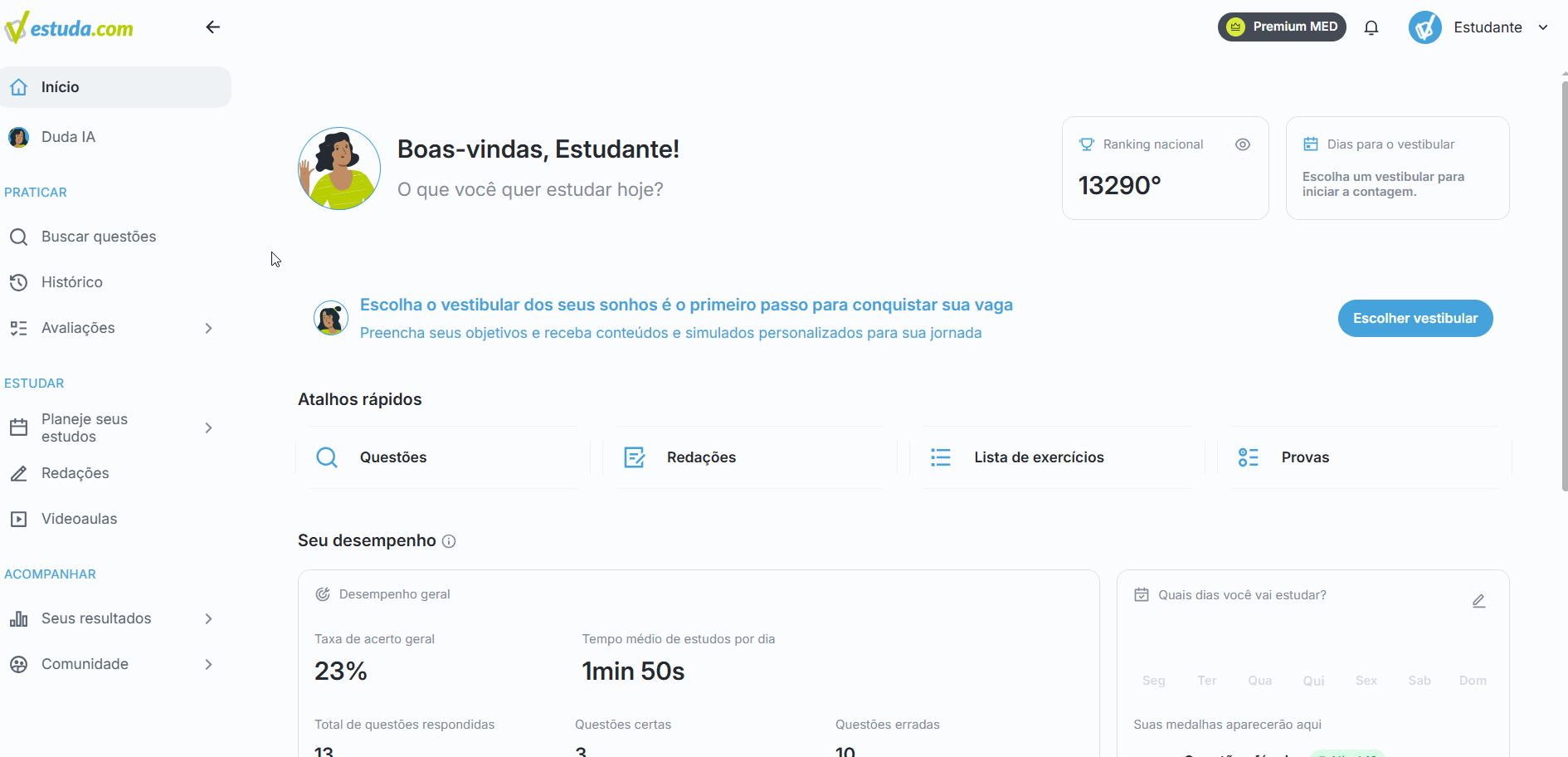This screenshot has width=1568, height=757.
Task: Click Escolha um vestibular countdown text
Action: (x=1383, y=184)
